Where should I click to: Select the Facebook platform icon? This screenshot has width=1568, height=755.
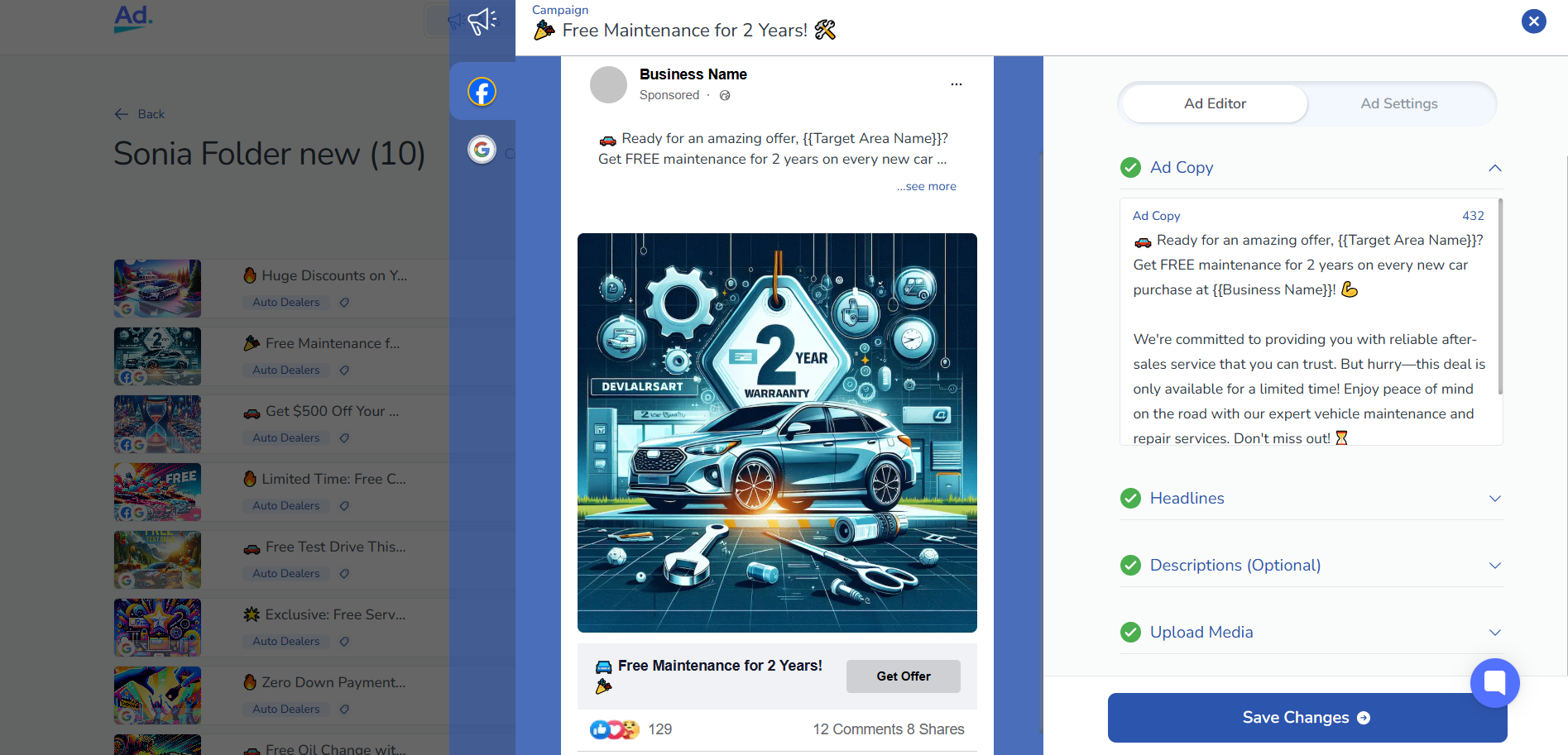point(482,91)
